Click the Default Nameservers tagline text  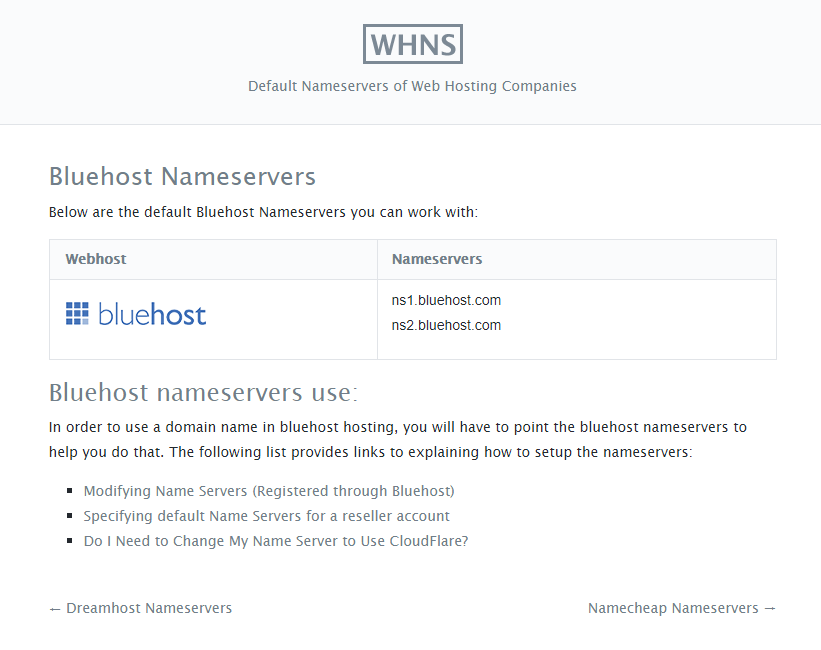point(412,86)
